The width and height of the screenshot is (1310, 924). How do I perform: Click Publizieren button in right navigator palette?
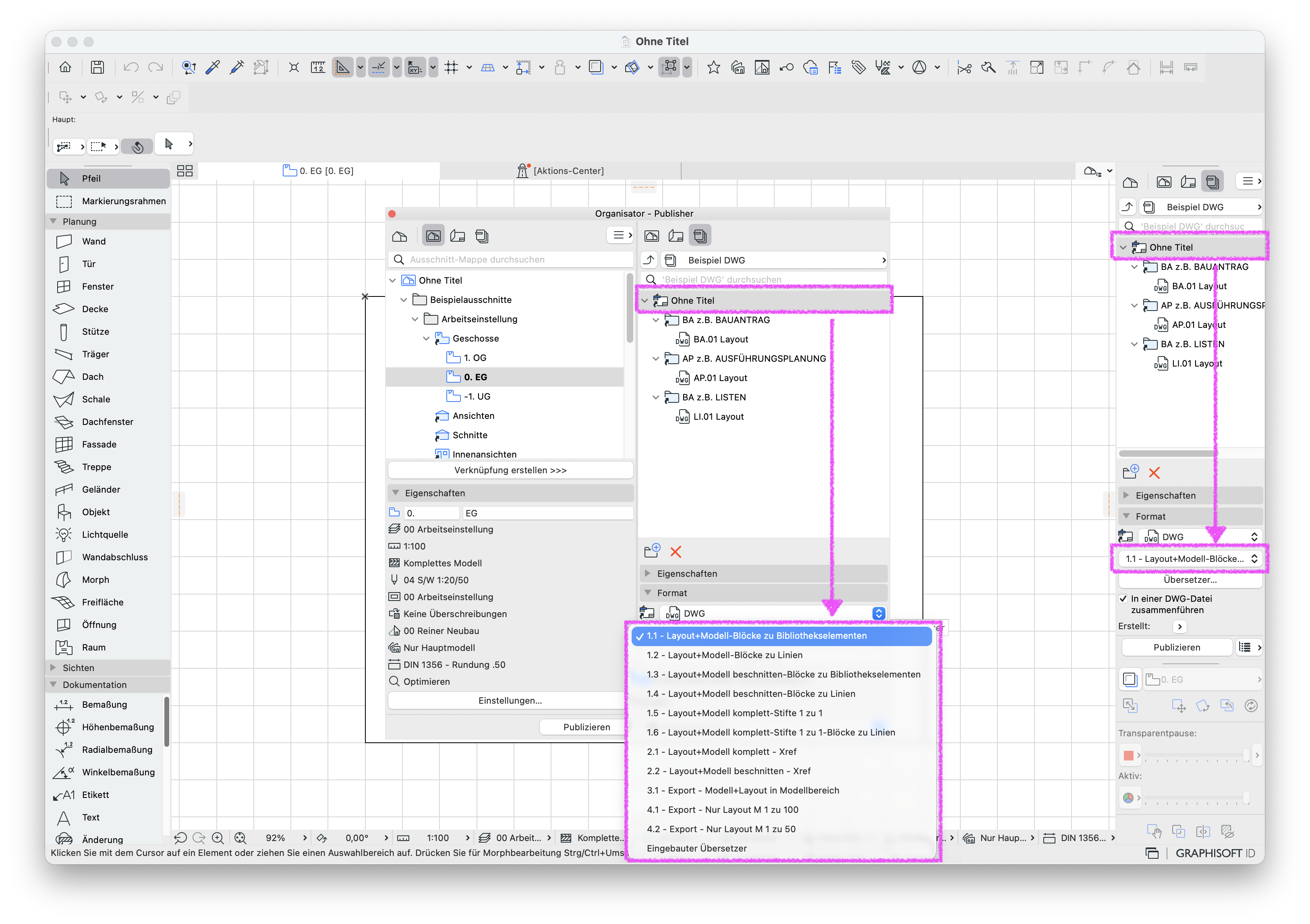click(x=1177, y=647)
